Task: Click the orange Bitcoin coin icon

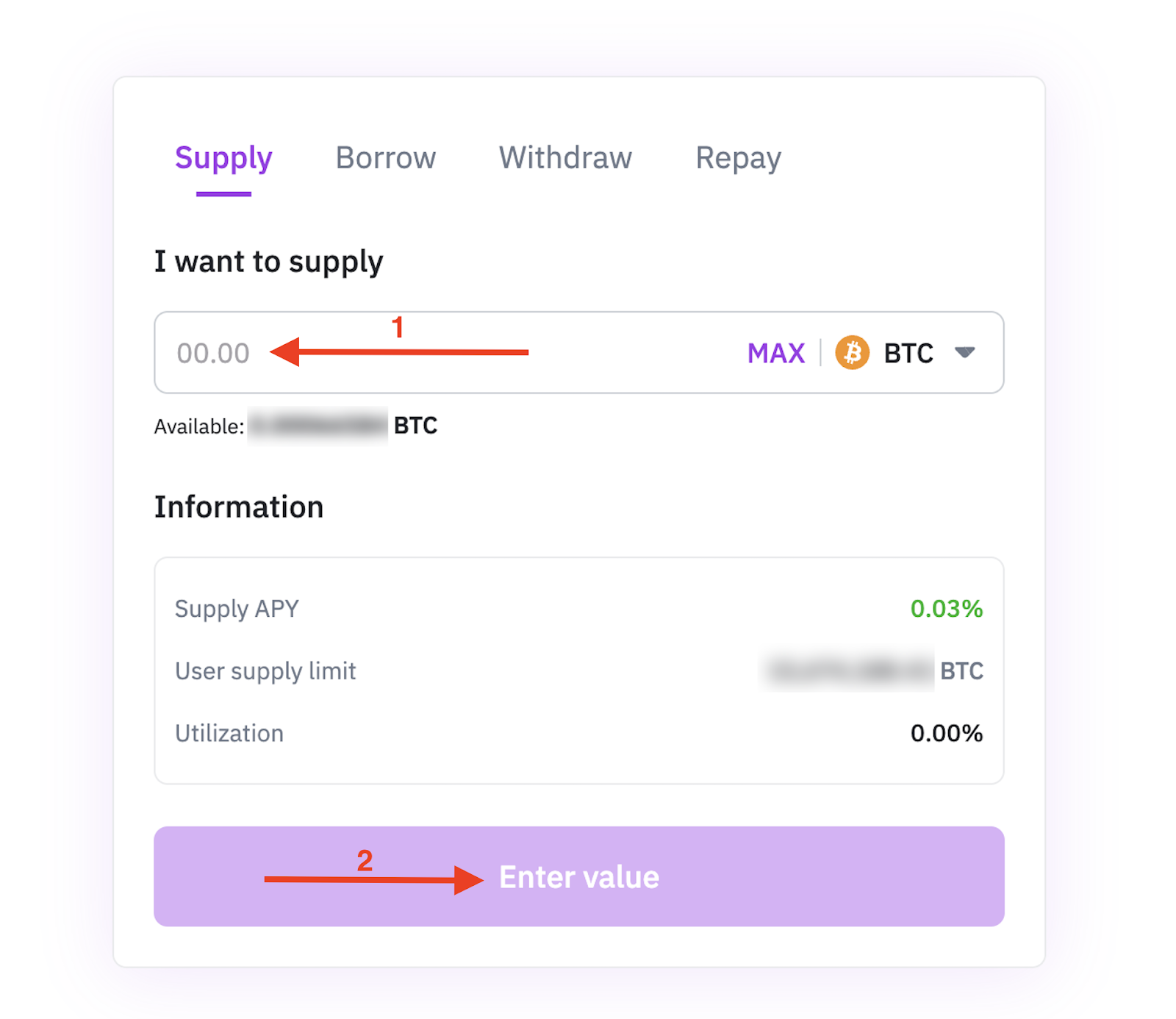Action: (852, 352)
